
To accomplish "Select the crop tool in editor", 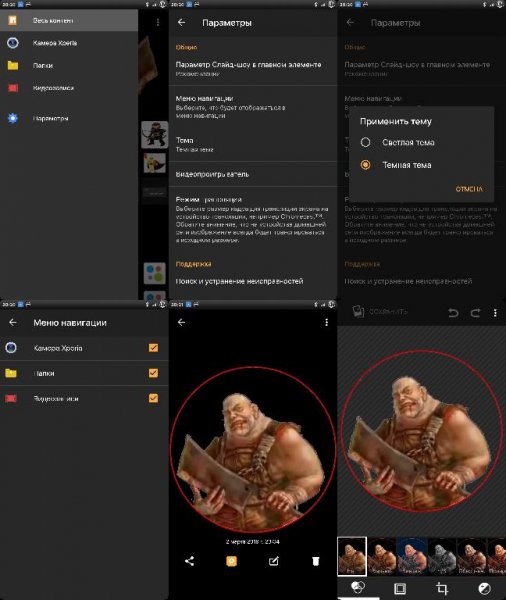I will click(x=442, y=588).
